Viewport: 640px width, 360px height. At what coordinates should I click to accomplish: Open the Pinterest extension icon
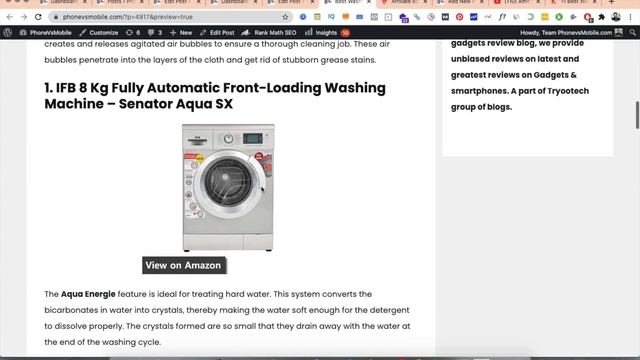[459, 17]
